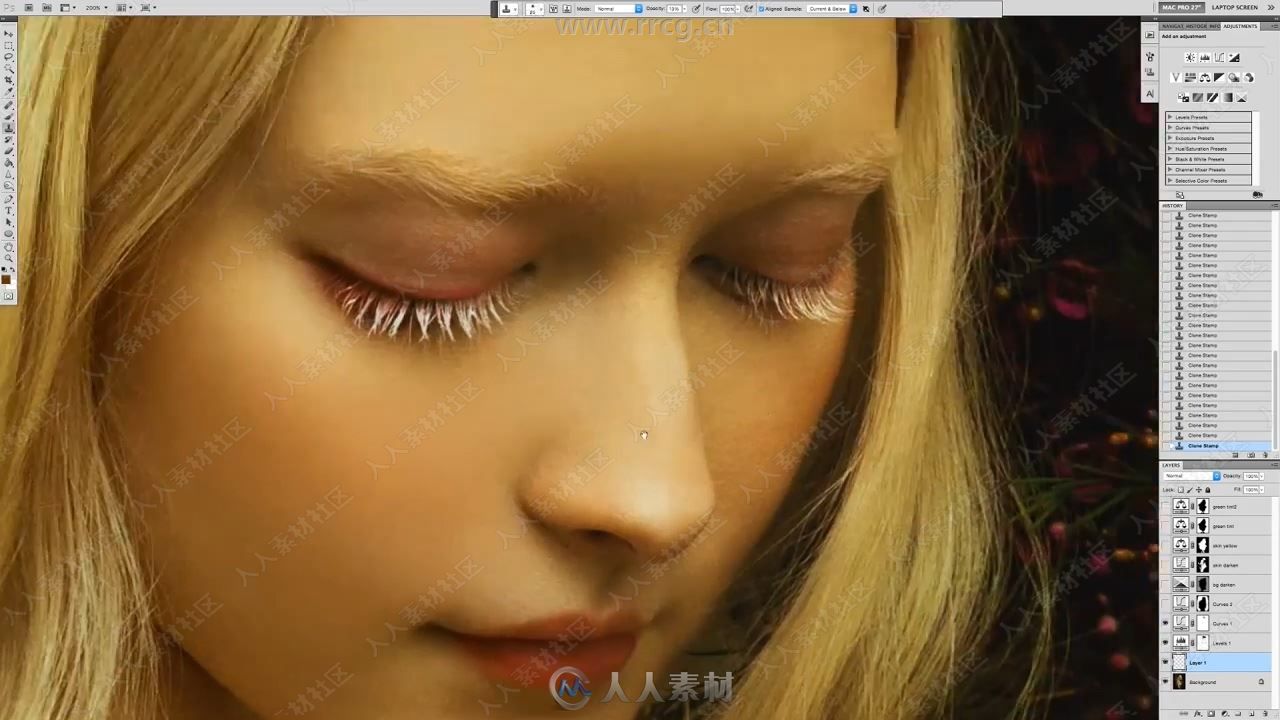This screenshot has width=1280, height=720.
Task: Show the green tint layer
Action: click(1165, 526)
